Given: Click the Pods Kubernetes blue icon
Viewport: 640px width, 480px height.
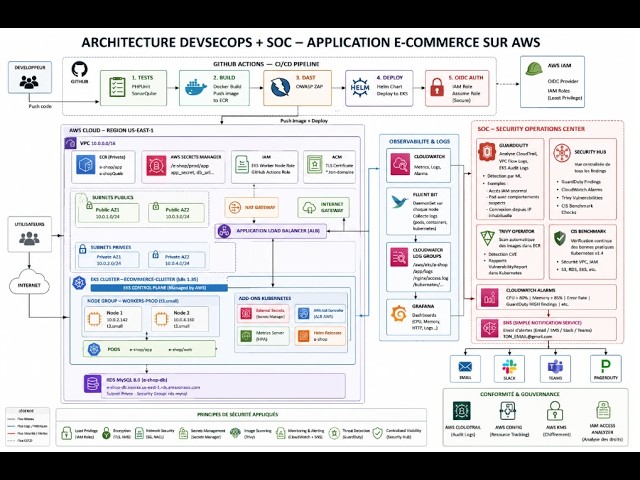Looking at the screenshot, I should pyautogui.click(x=94, y=349).
